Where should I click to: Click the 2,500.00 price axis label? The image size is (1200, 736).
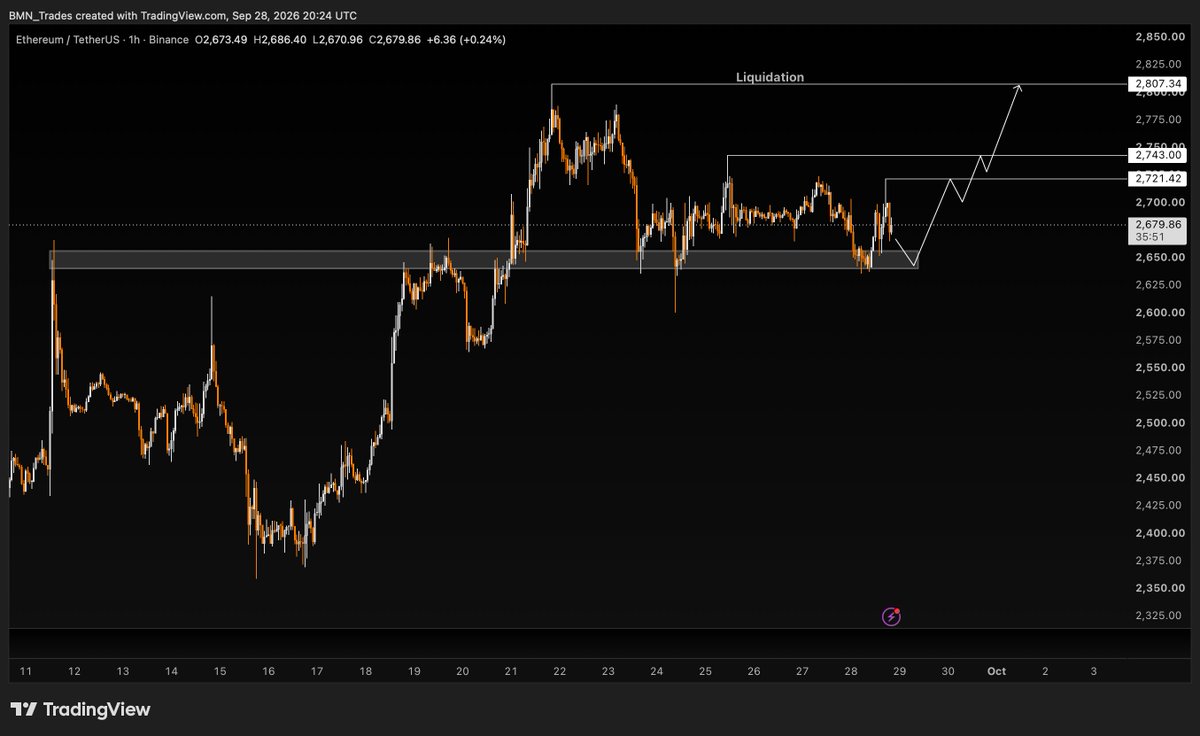pyautogui.click(x=1159, y=422)
